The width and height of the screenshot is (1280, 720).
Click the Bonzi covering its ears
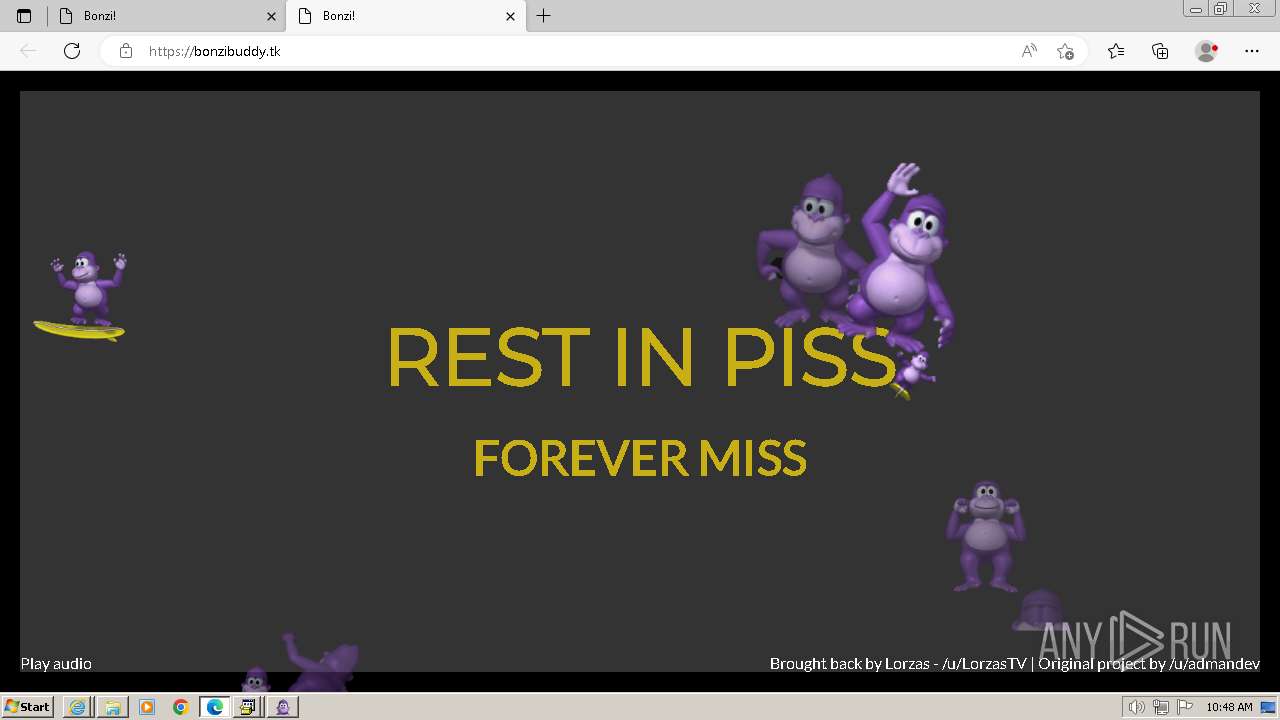(986, 535)
